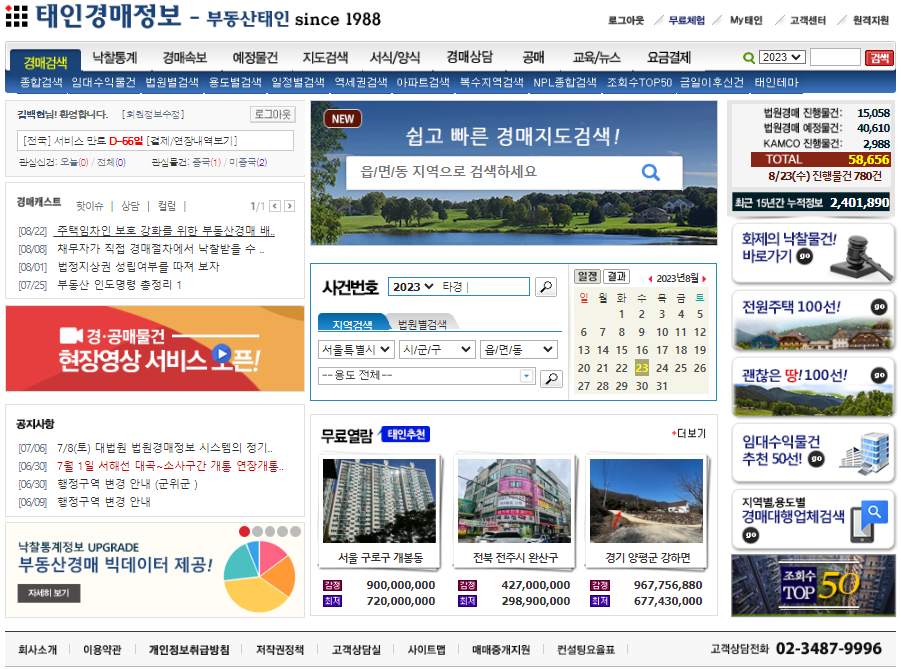Image resolution: width=901 pixels, height=669 pixels.
Task: Click the go icon on 전원주택 100선 banner
Action: point(878,306)
